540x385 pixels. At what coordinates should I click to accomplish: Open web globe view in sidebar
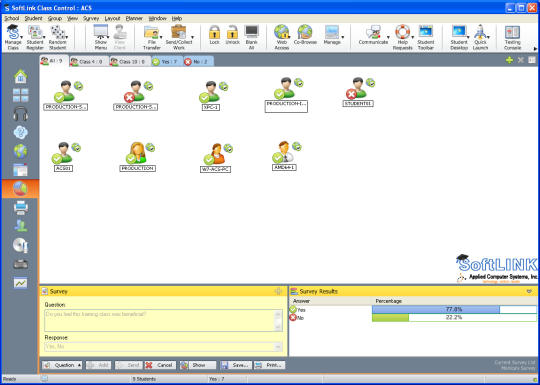pyautogui.click(x=20, y=151)
